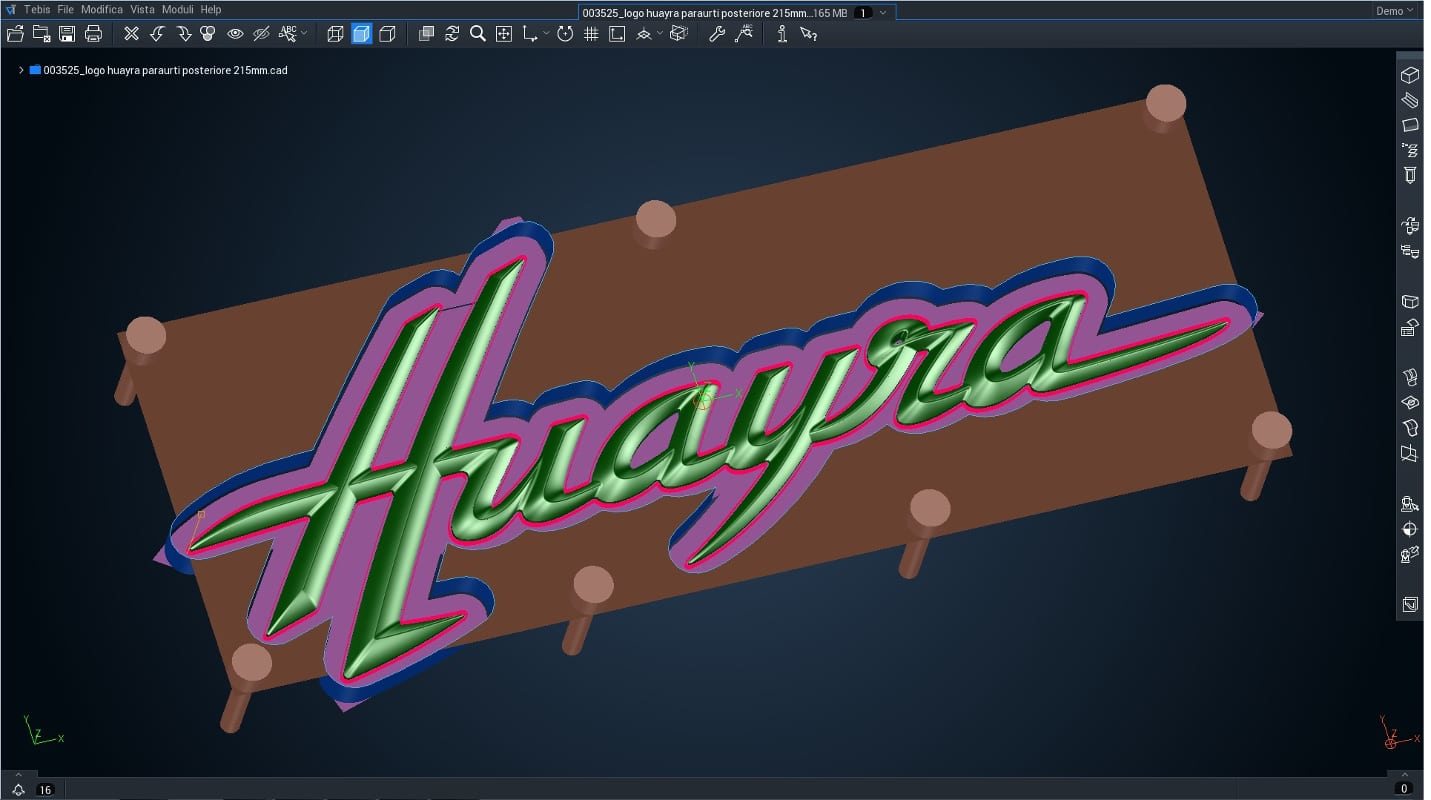This screenshot has width=1431, height=800.
Task: Open dropdown beside the ABC selection tool
Action: (x=304, y=34)
